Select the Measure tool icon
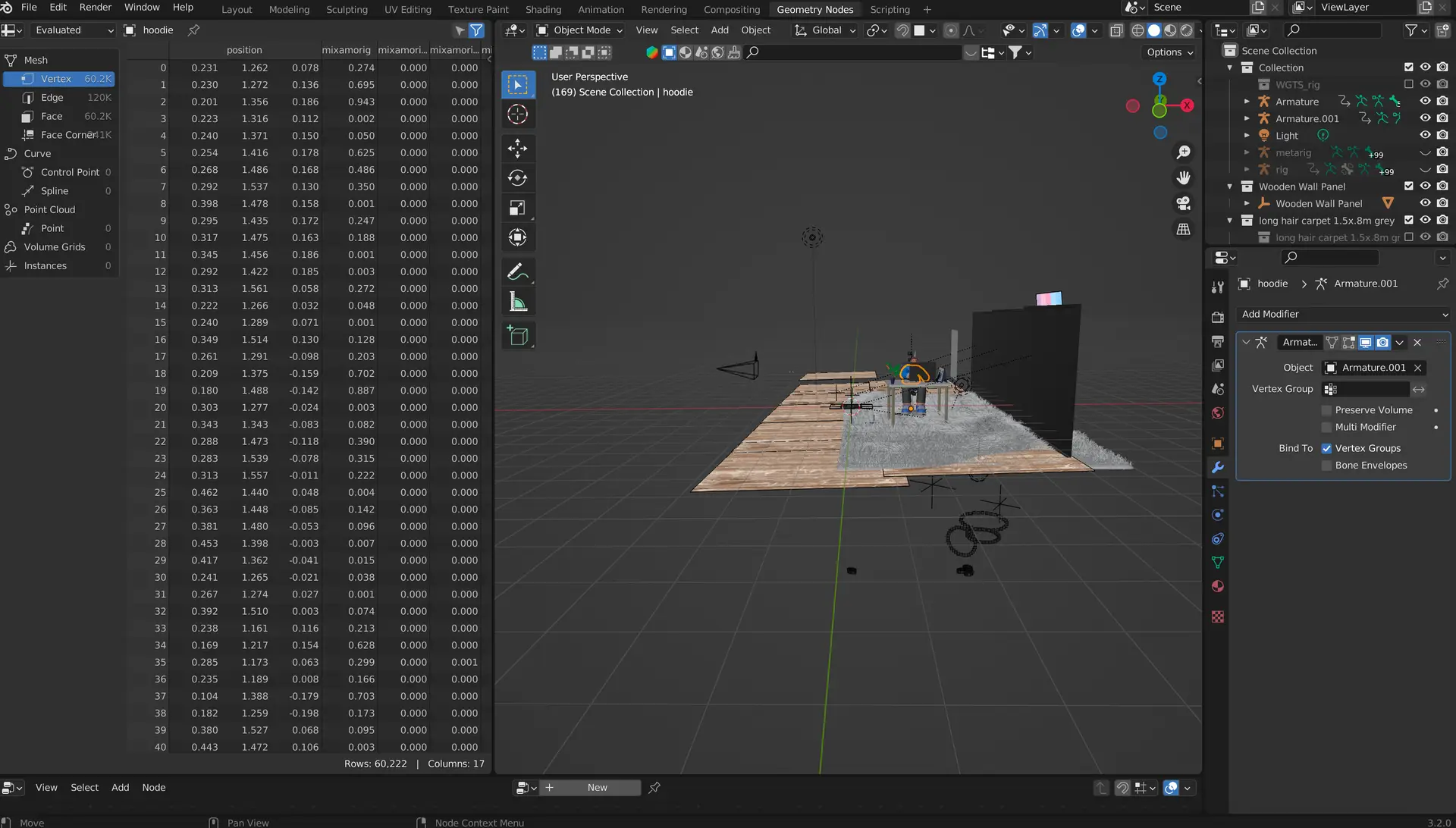Viewport: 1456px width, 828px height. [x=517, y=303]
